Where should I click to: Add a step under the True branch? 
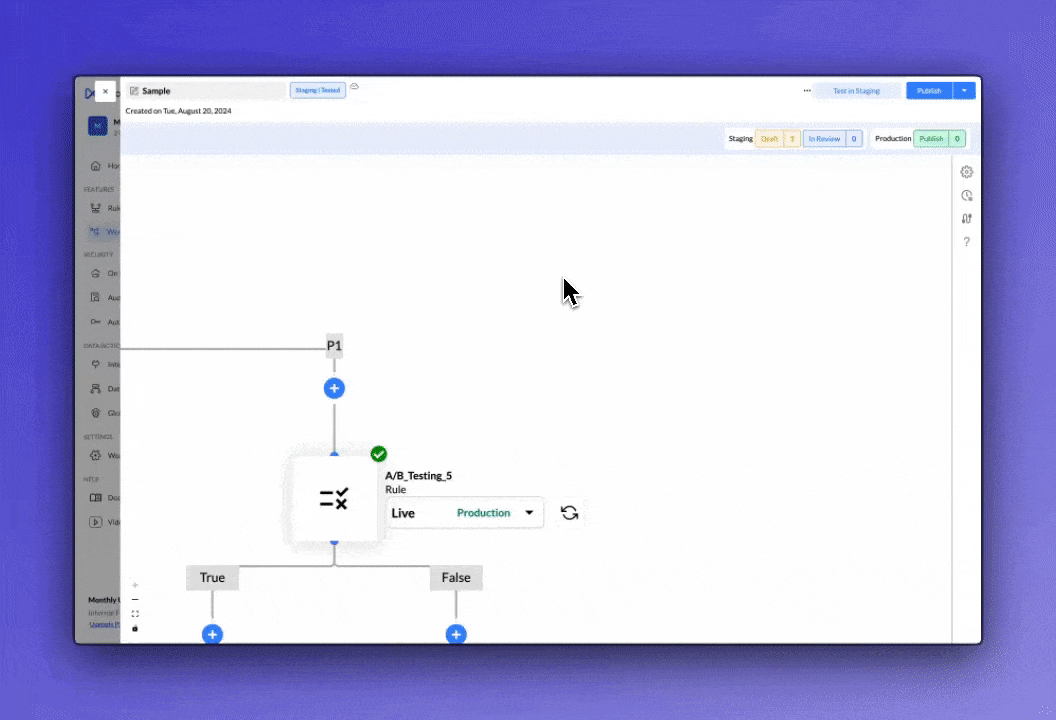point(212,634)
